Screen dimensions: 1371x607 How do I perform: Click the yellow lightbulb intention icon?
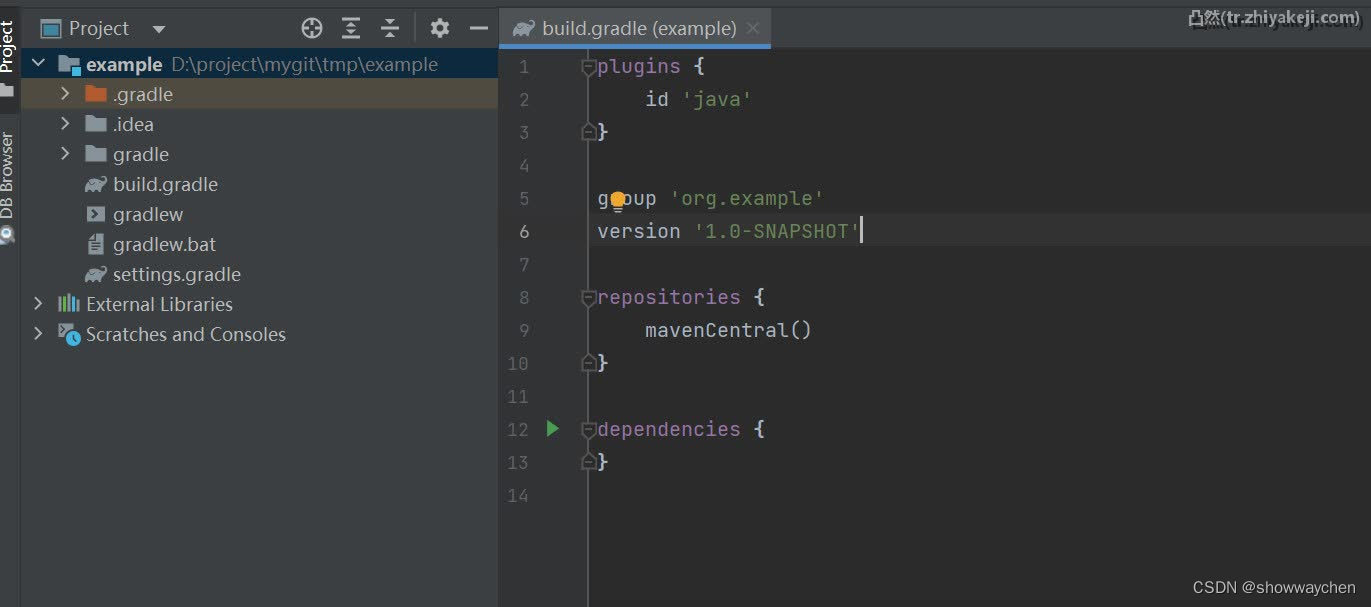618,201
